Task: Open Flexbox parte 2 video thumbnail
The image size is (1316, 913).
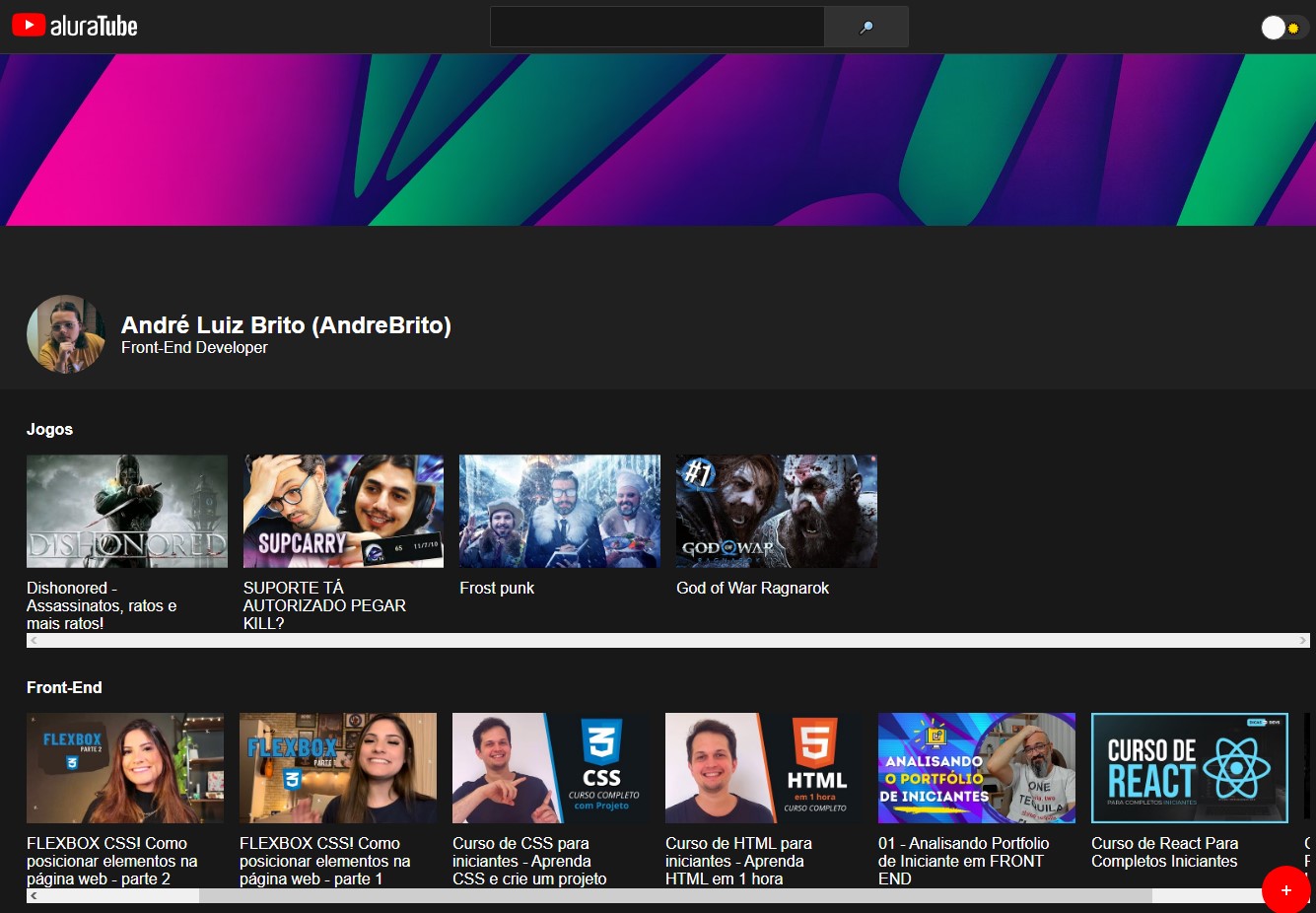Action: tap(125, 768)
